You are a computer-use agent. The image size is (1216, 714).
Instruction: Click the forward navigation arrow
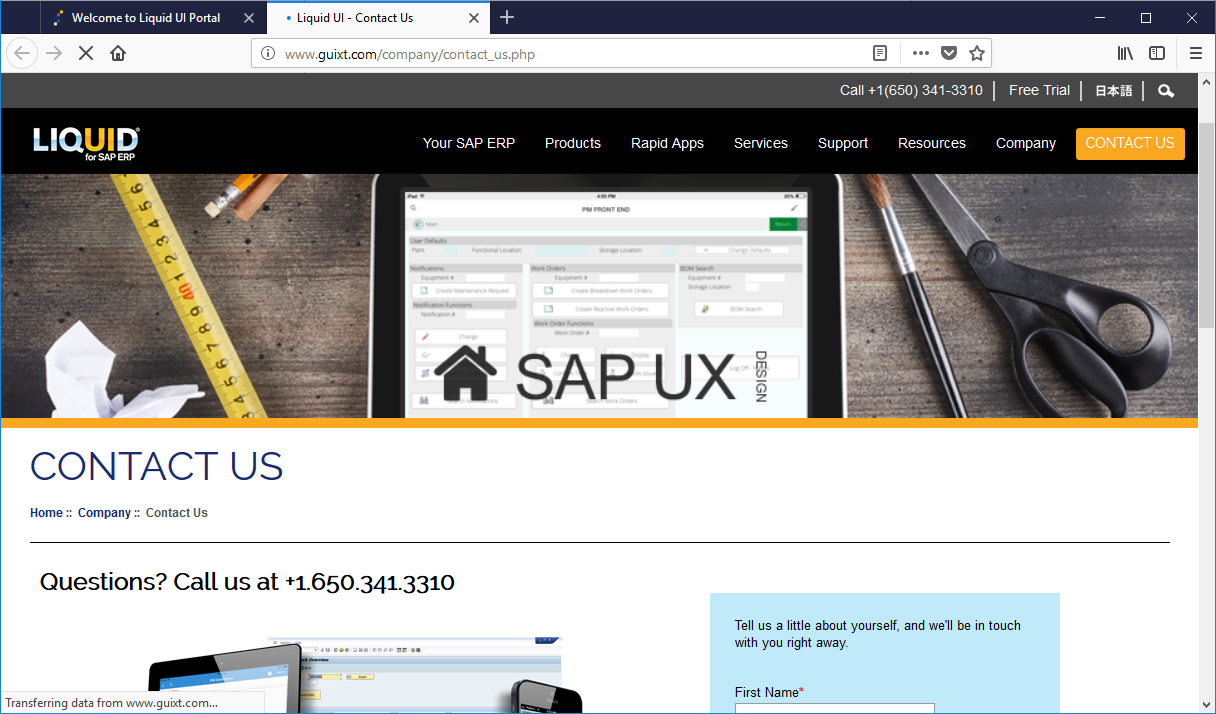[54, 53]
